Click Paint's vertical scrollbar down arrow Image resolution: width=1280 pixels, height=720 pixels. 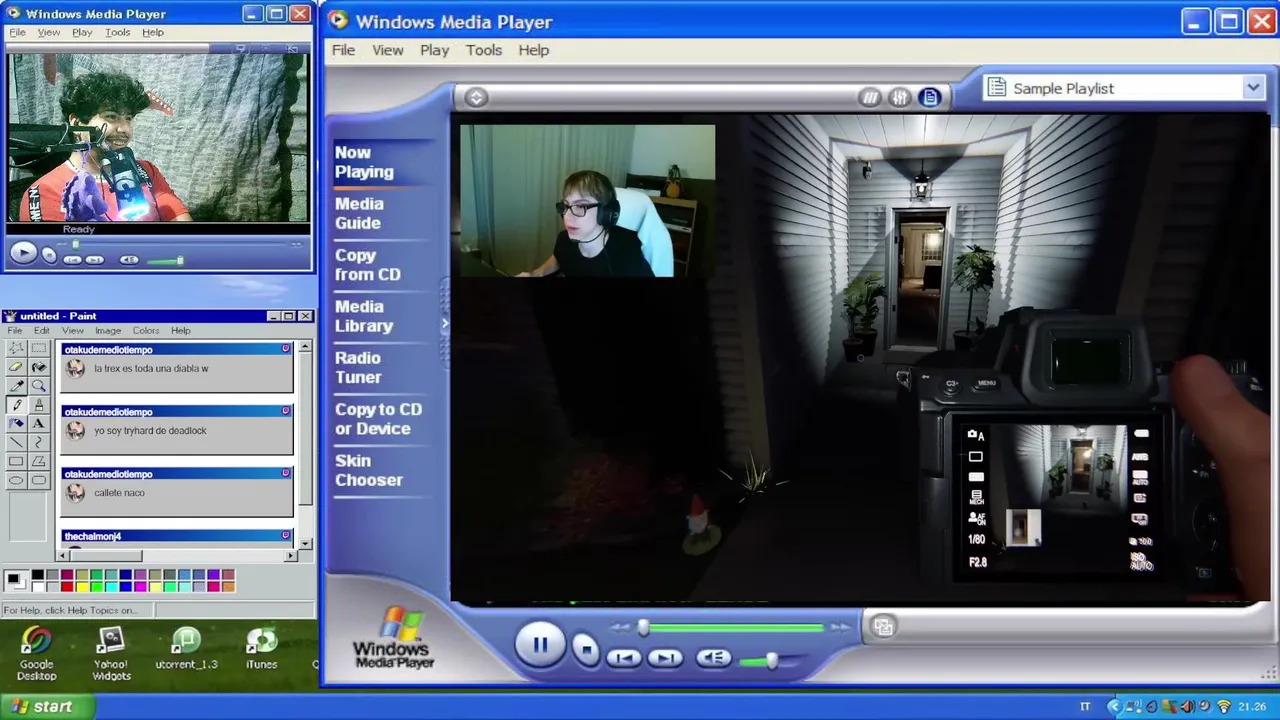click(305, 544)
